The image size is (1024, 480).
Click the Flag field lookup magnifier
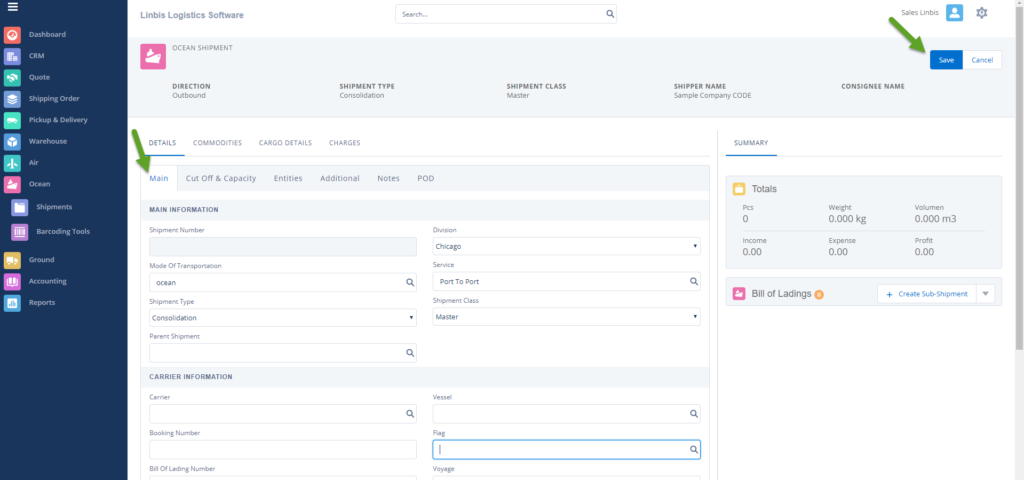[x=694, y=450]
